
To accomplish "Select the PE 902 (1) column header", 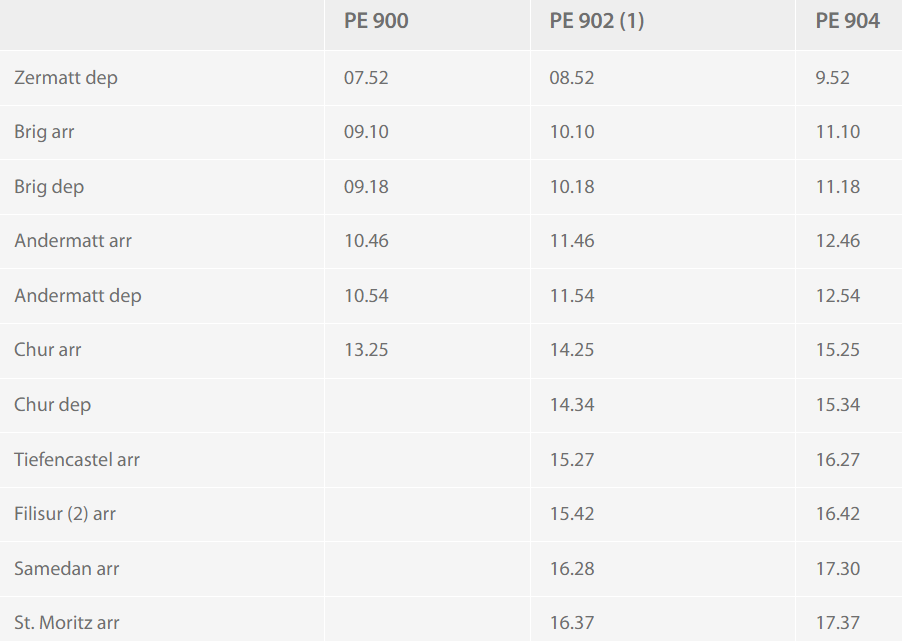I will [596, 21].
